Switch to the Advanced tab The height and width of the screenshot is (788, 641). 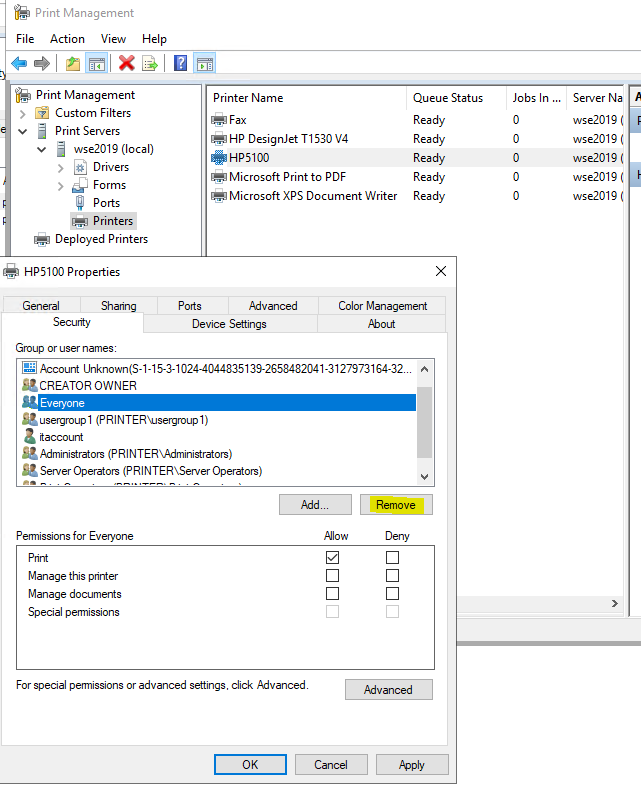(273, 306)
